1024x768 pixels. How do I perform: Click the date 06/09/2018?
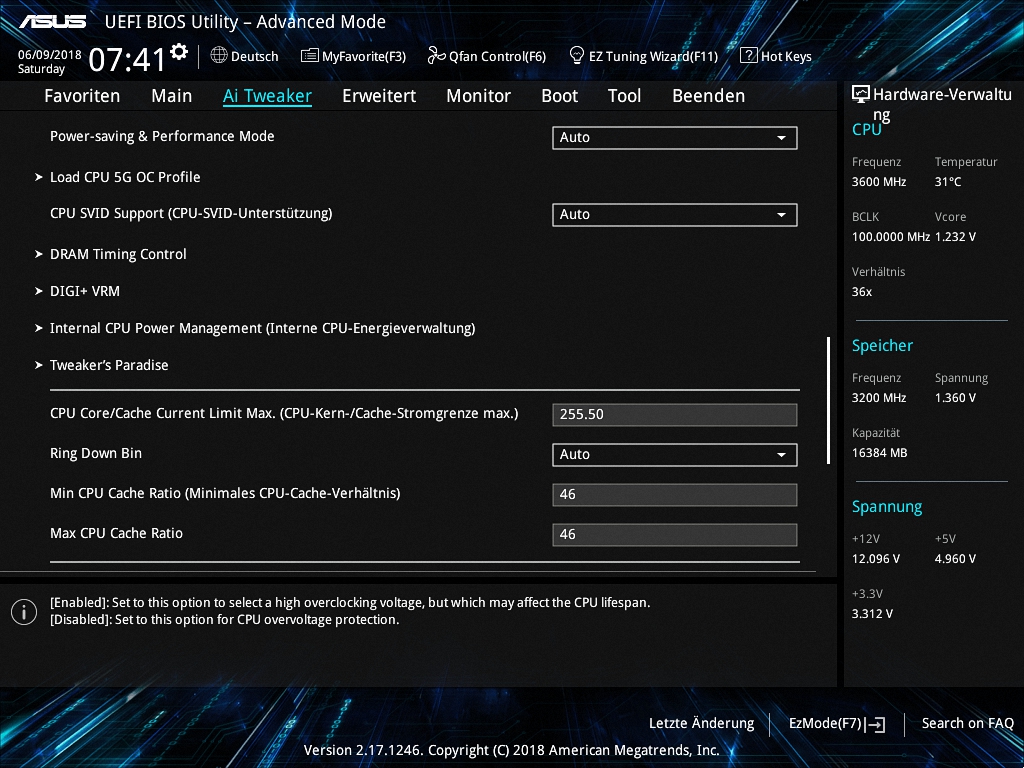click(x=50, y=55)
